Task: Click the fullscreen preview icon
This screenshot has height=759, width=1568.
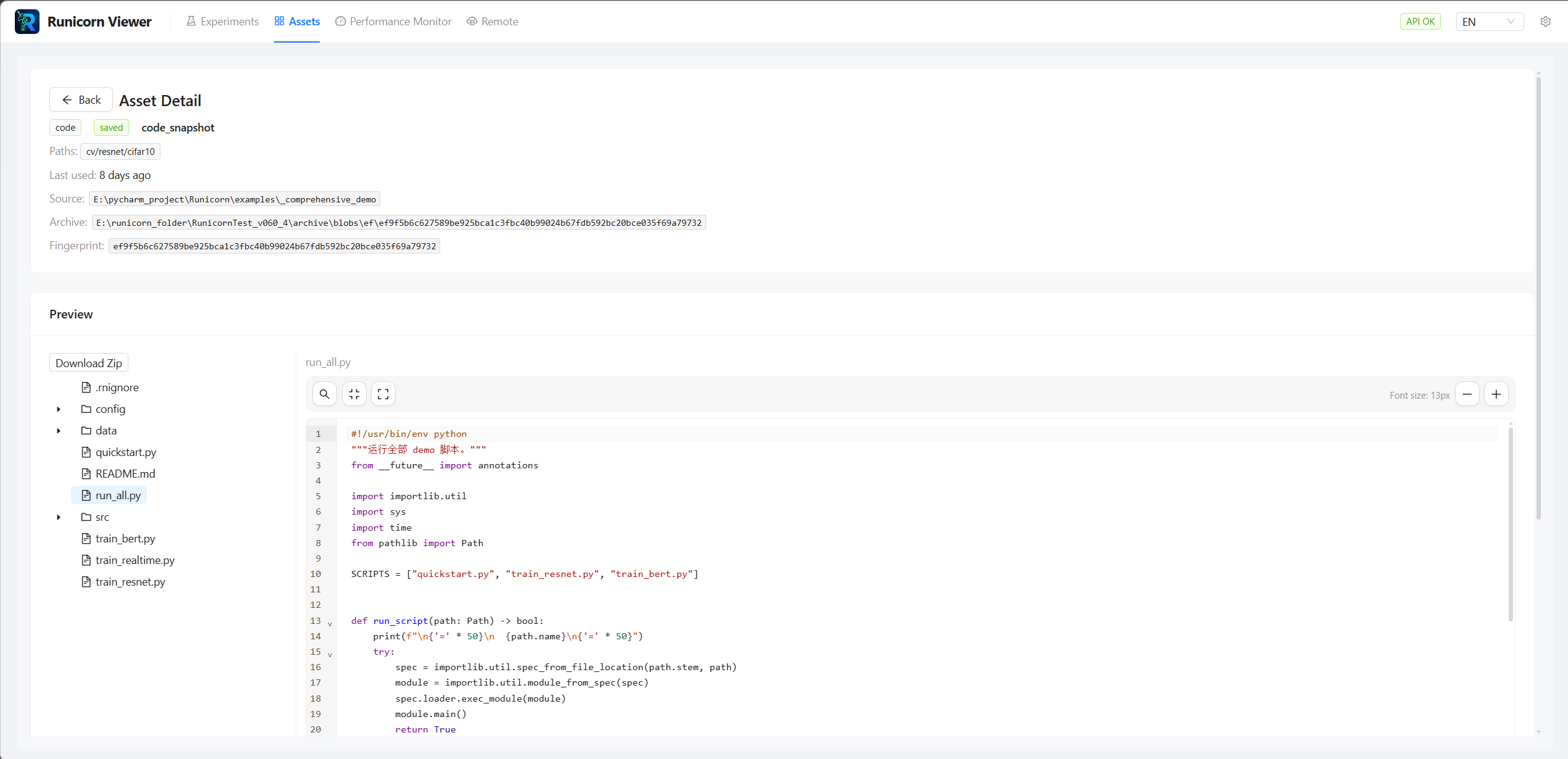Action: pos(383,394)
